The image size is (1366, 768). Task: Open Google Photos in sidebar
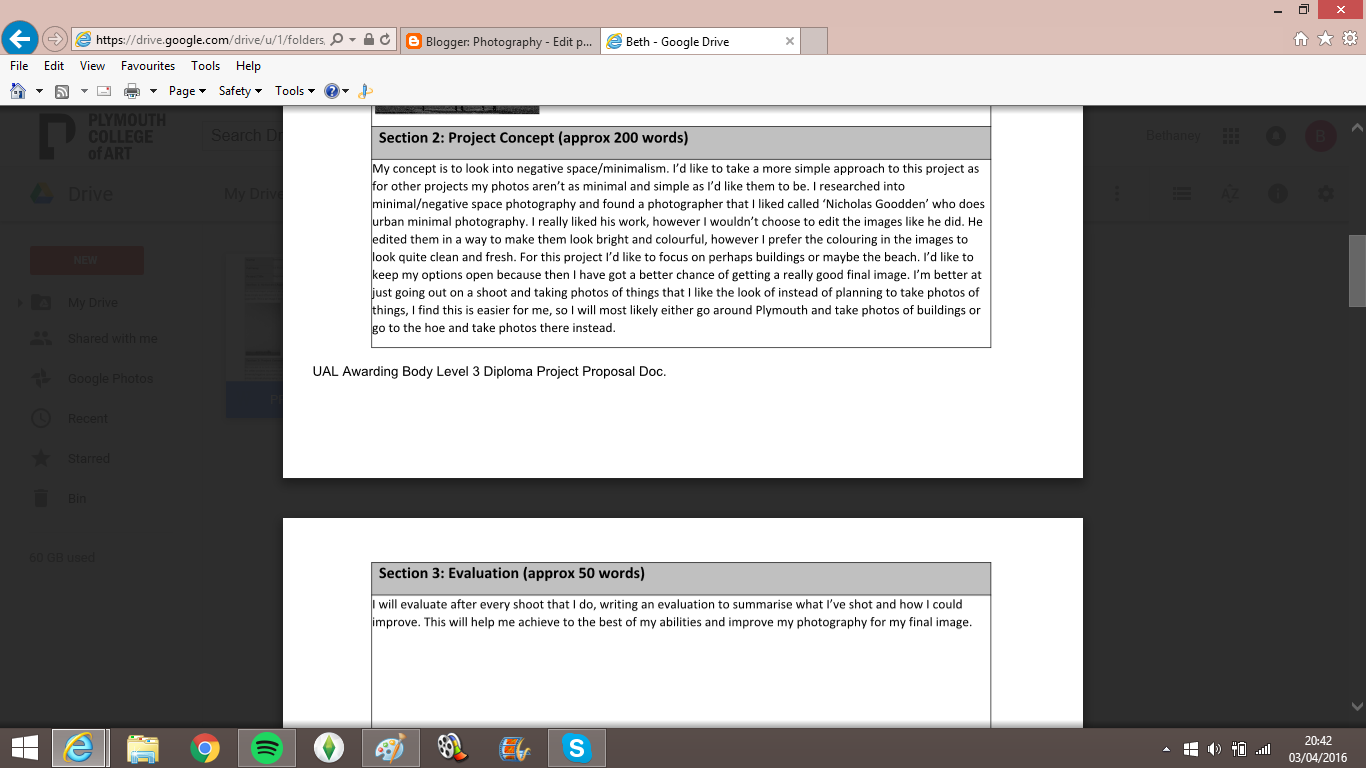[110, 379]
